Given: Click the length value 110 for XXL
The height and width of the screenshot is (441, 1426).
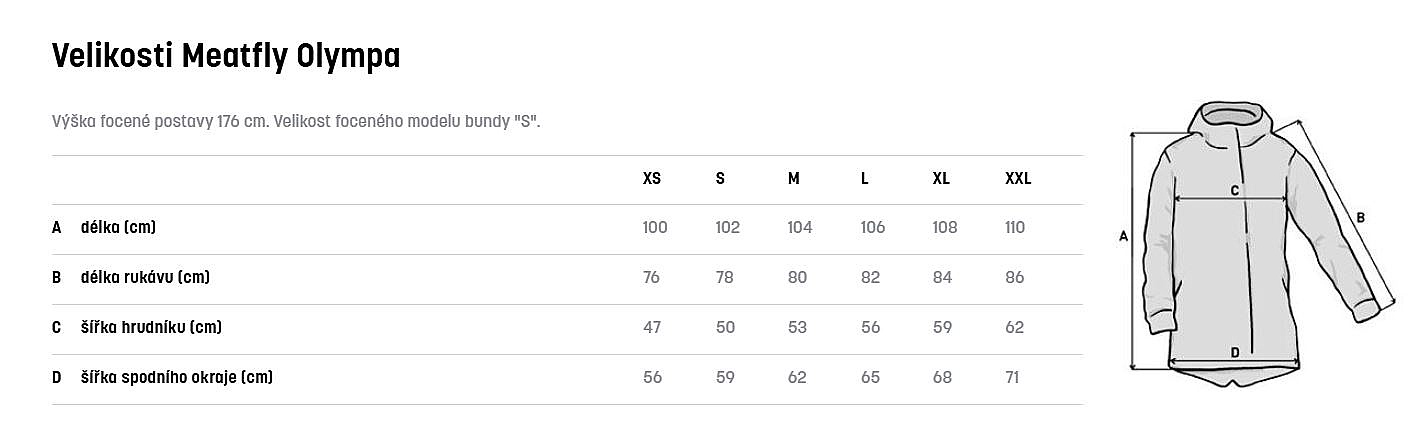Looking at the screenshot, I should pyautogui.click(x=1015, y=228).
